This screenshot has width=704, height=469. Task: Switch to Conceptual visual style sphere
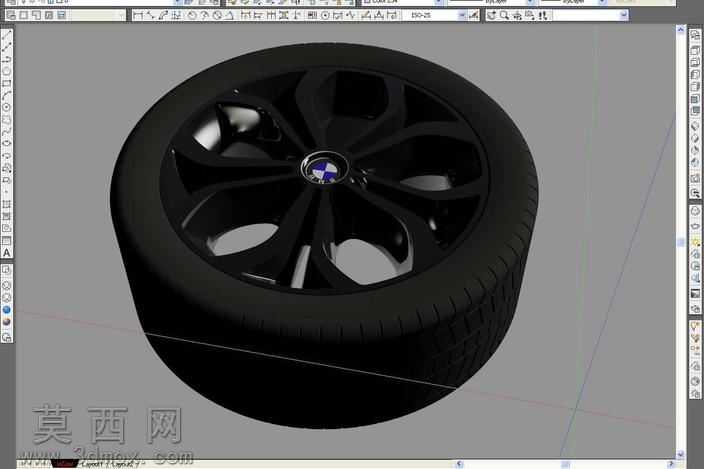(7, 322)
